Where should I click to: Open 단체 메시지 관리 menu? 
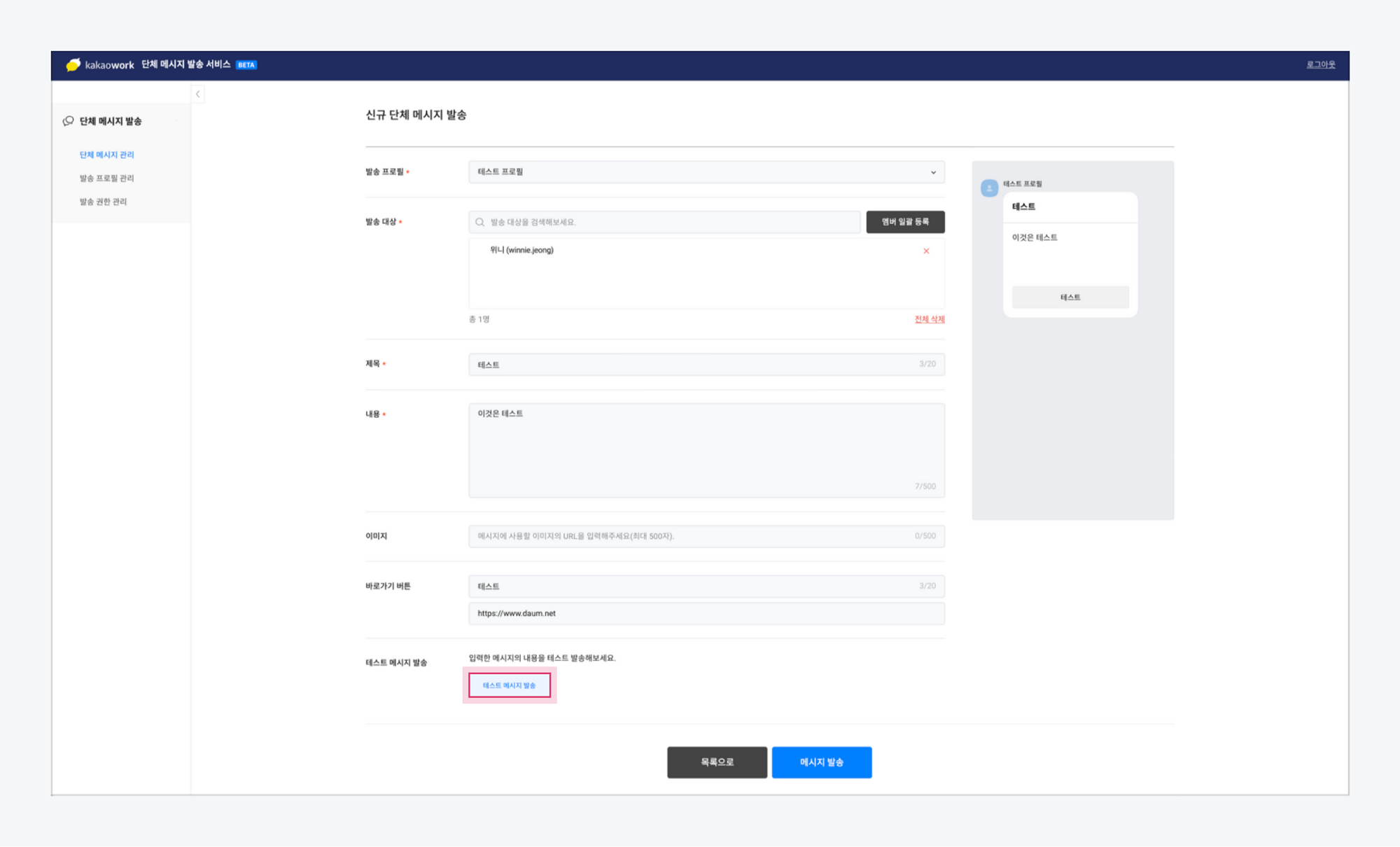(106, 155)
